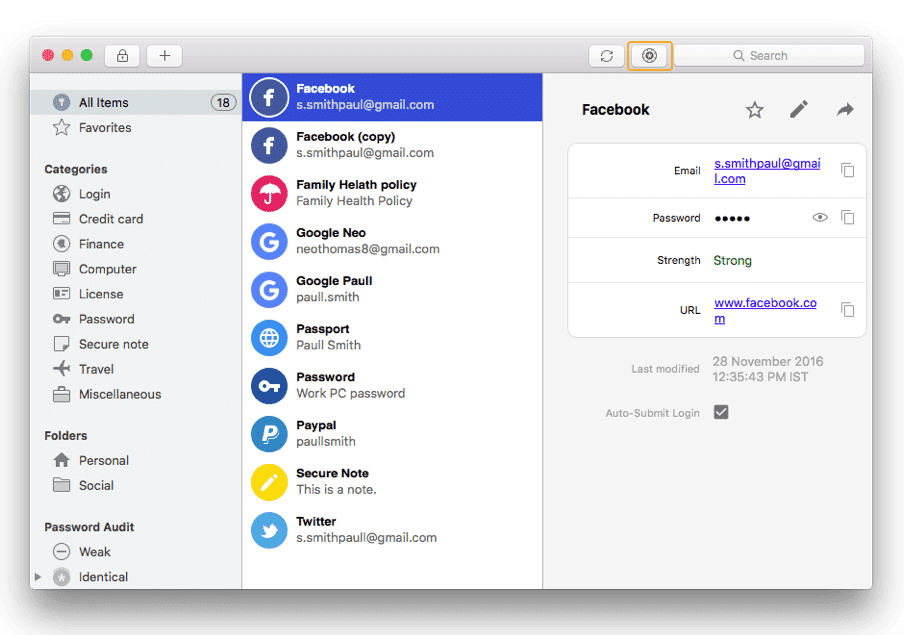904x635 pixels.
Task: Open the www.facebook.com URL link
Action: tap(765, 310)
